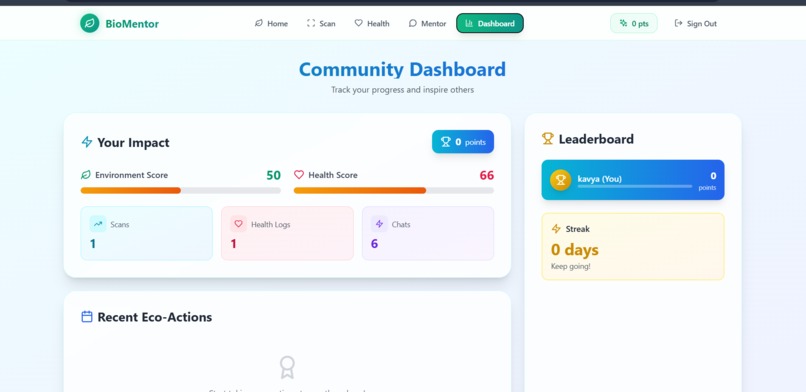806x392 pixels.
Task: Click the Environment Score value 50
Action: (x=273, y=175)
